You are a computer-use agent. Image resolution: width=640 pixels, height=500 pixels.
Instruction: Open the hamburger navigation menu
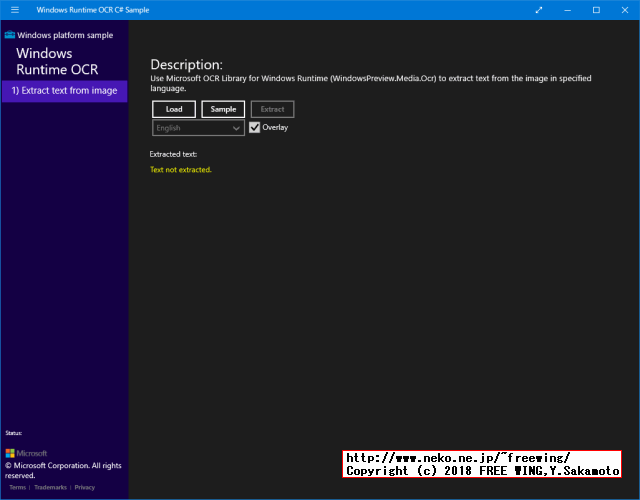click(x=15, y=10)
